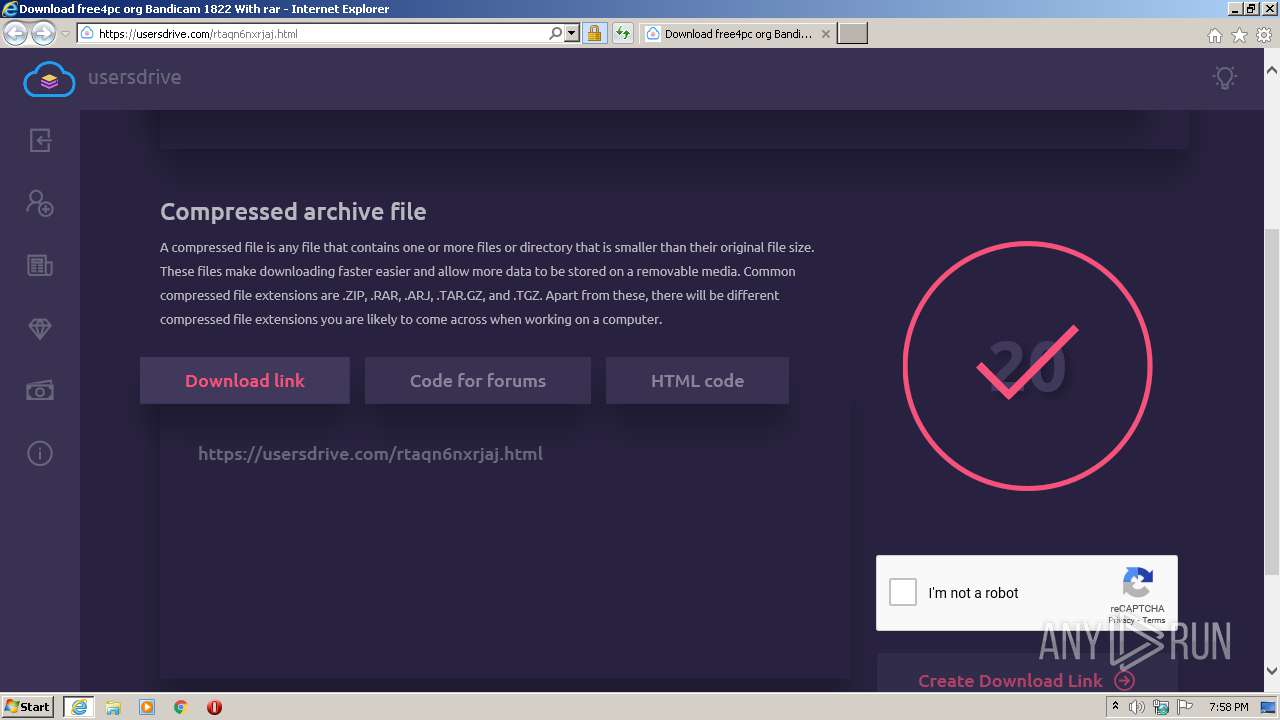
Task: Expand the address bar dropdown arrow
Action: click(572, 33)
